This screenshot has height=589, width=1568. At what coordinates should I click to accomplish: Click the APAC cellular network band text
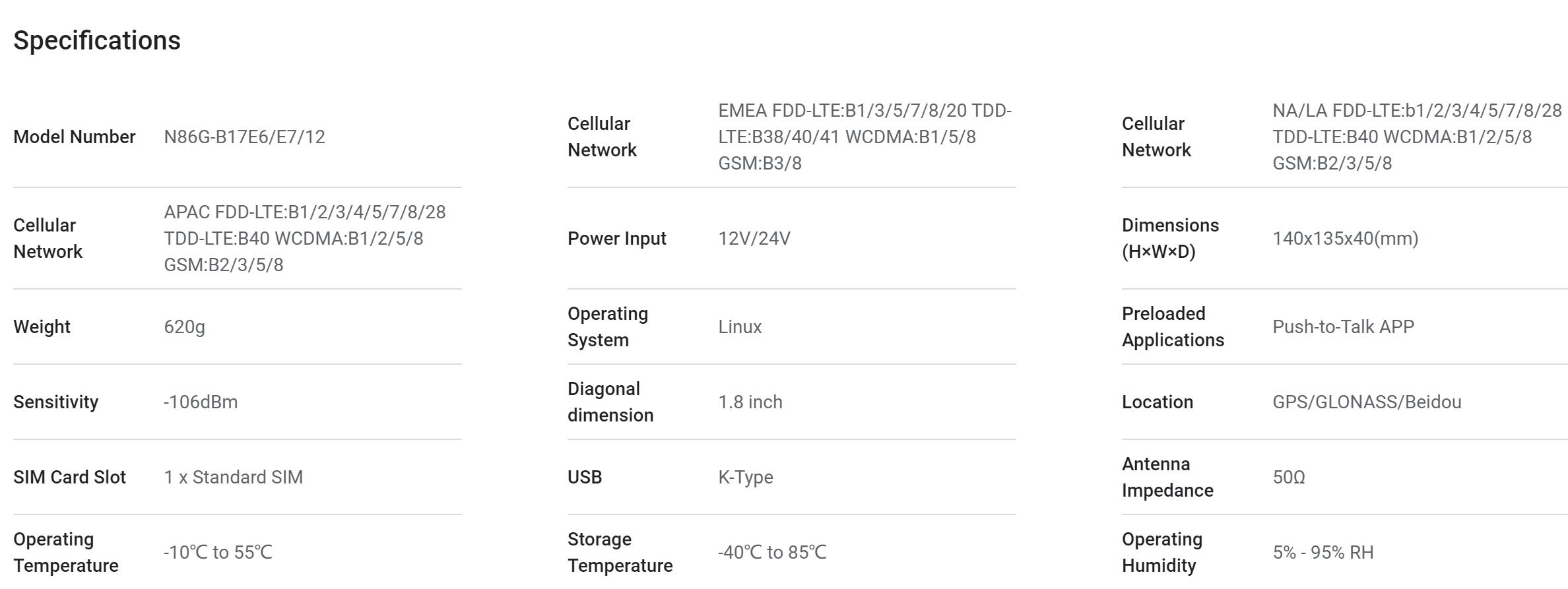[304, 238]
